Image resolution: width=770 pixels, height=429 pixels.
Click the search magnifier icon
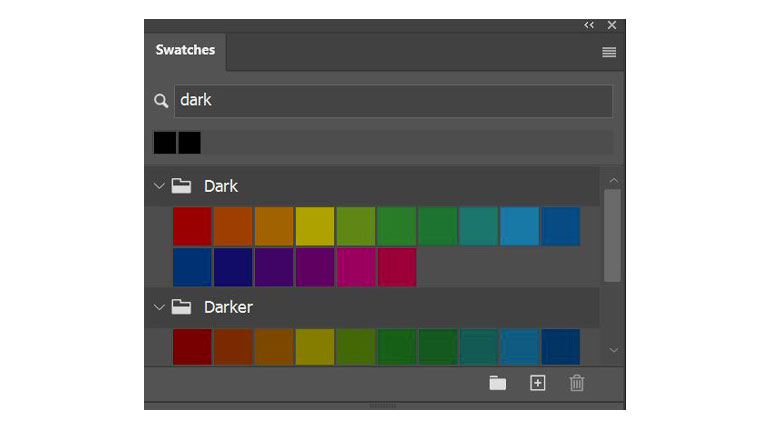[161, 101]
